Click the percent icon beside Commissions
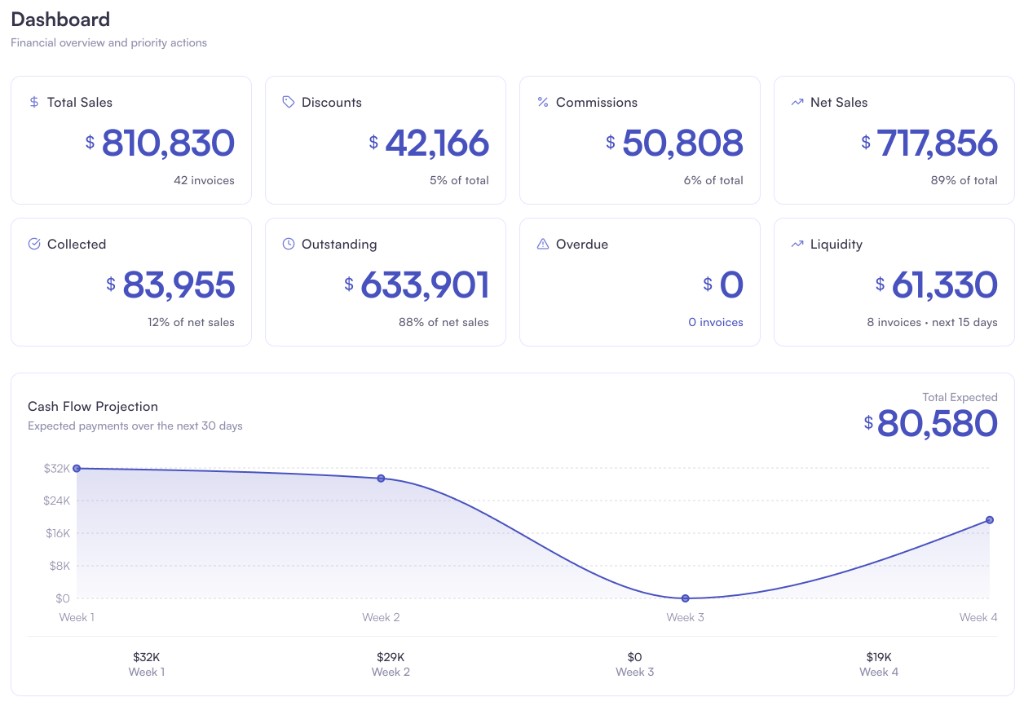1024x706 pixels. click(543, 102)
